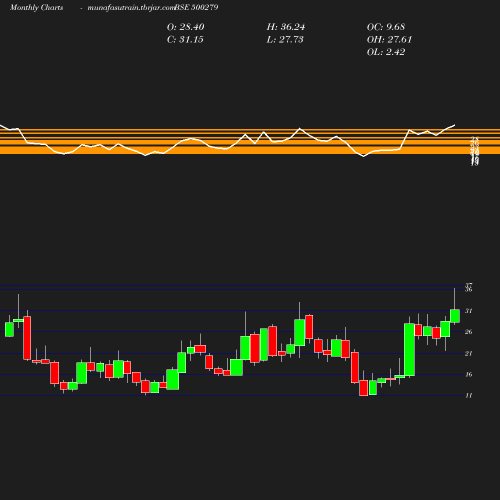Select the open value "O: 28.40"
This screenshot has width=500, height=500.
tap(186, 27)
